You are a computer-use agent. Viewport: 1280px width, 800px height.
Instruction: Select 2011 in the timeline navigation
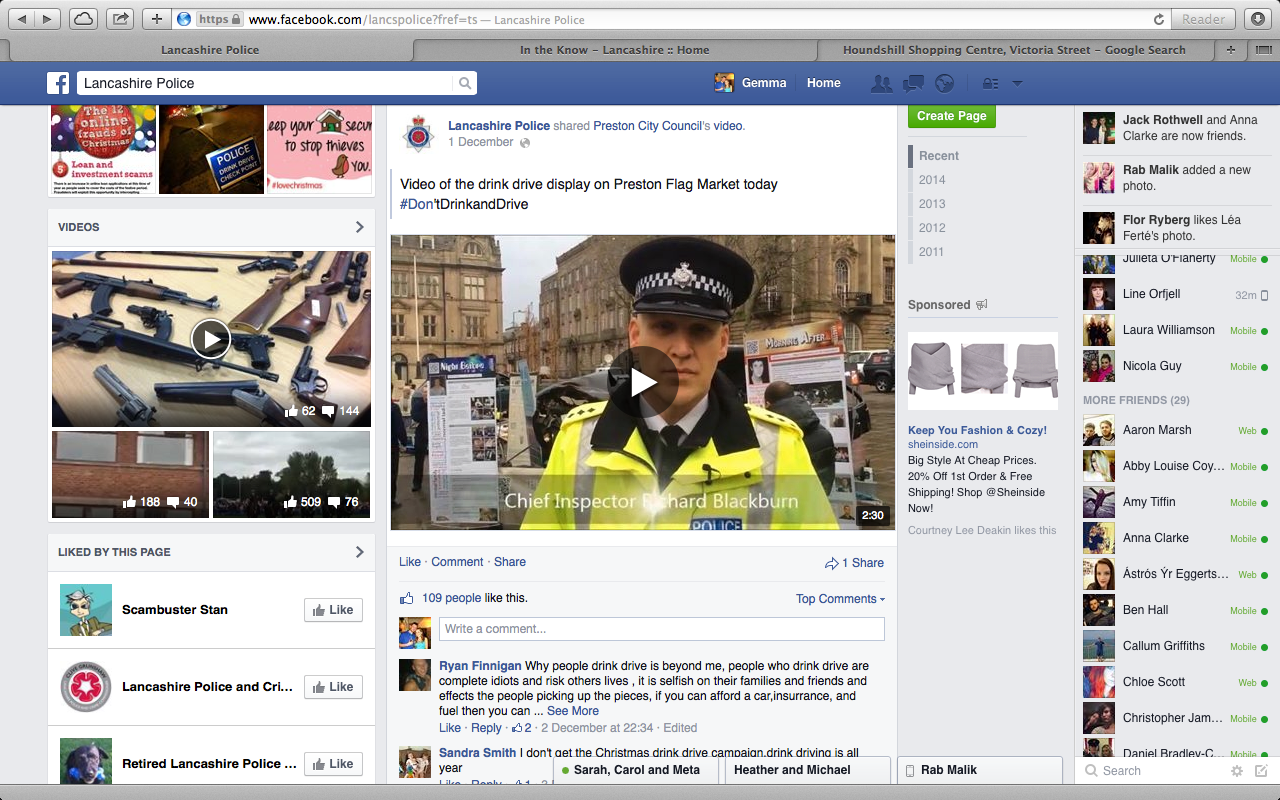pyautogui.click(x=932, y=252)
